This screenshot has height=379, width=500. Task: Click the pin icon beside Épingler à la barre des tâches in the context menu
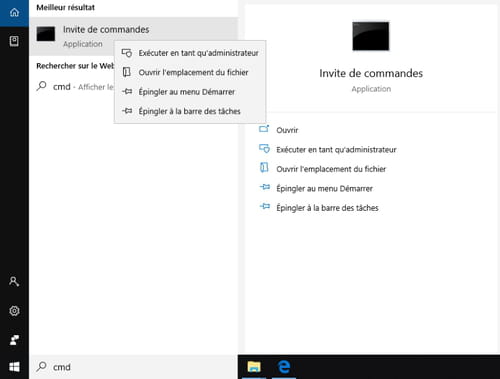coord(127,111)
